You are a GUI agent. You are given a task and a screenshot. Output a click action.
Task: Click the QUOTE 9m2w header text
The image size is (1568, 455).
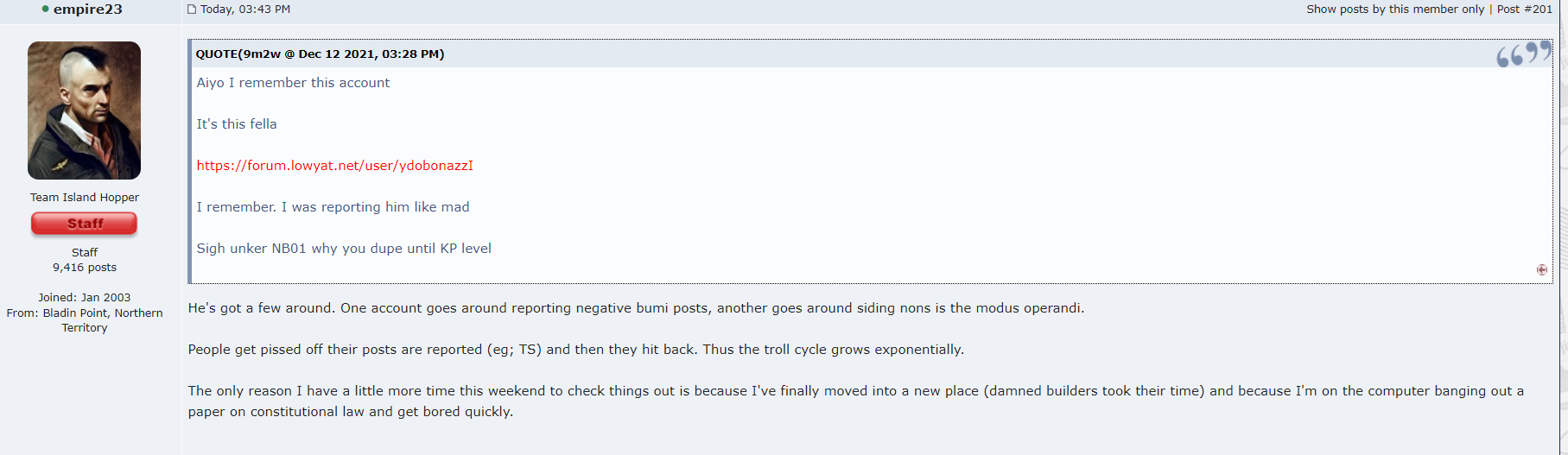320,54
